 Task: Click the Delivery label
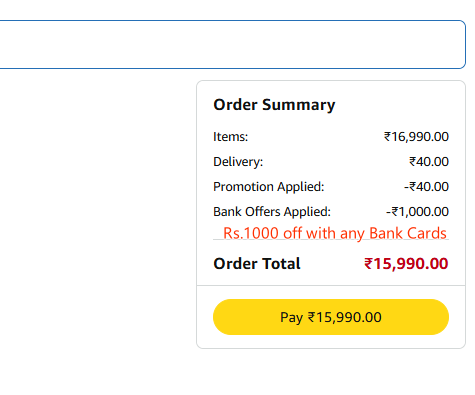tap(238, 162)
